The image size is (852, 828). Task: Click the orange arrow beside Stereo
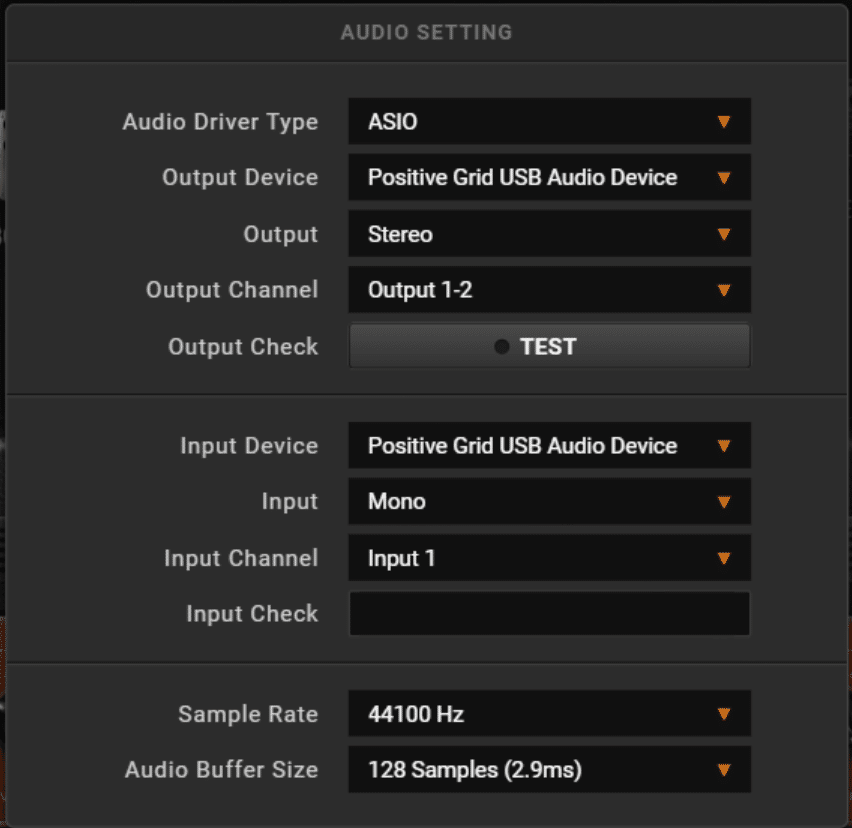[x=723, y=234]
